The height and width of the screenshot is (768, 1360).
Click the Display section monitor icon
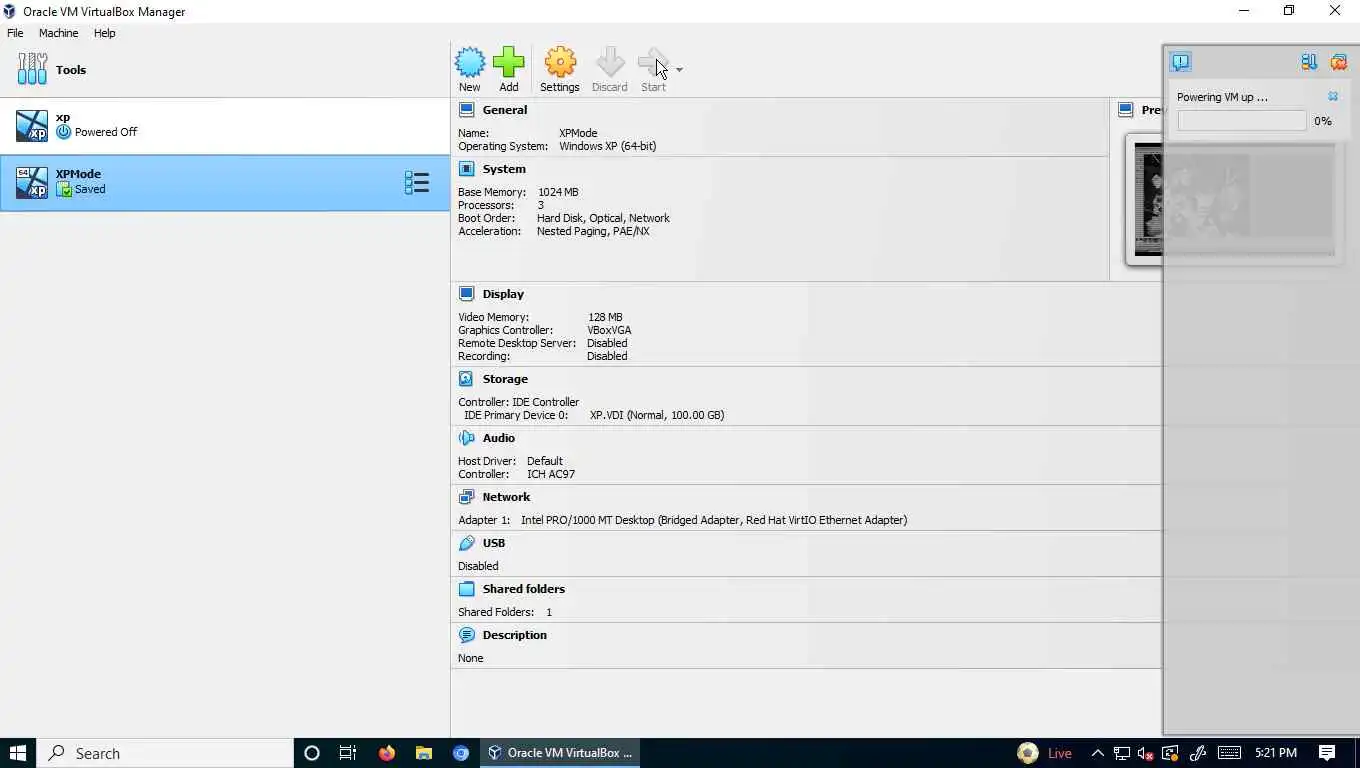(x=466, y=294)
